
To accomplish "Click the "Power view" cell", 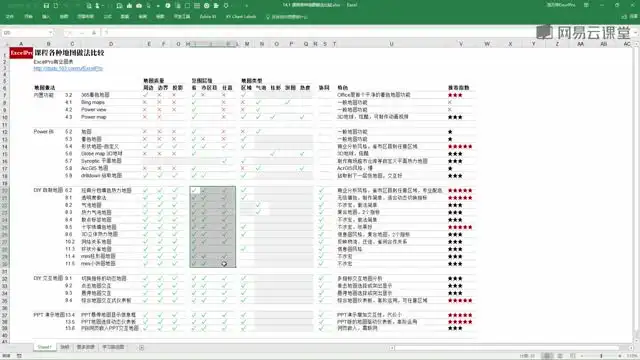I will click(93, 110).
